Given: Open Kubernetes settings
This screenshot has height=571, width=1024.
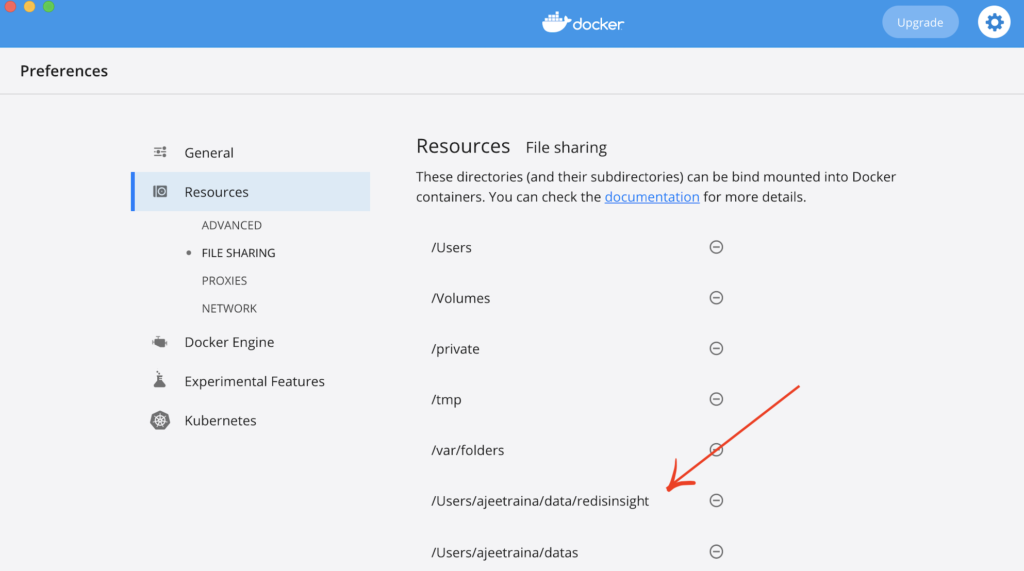Looking at the screenshot, I should point(220,421).
